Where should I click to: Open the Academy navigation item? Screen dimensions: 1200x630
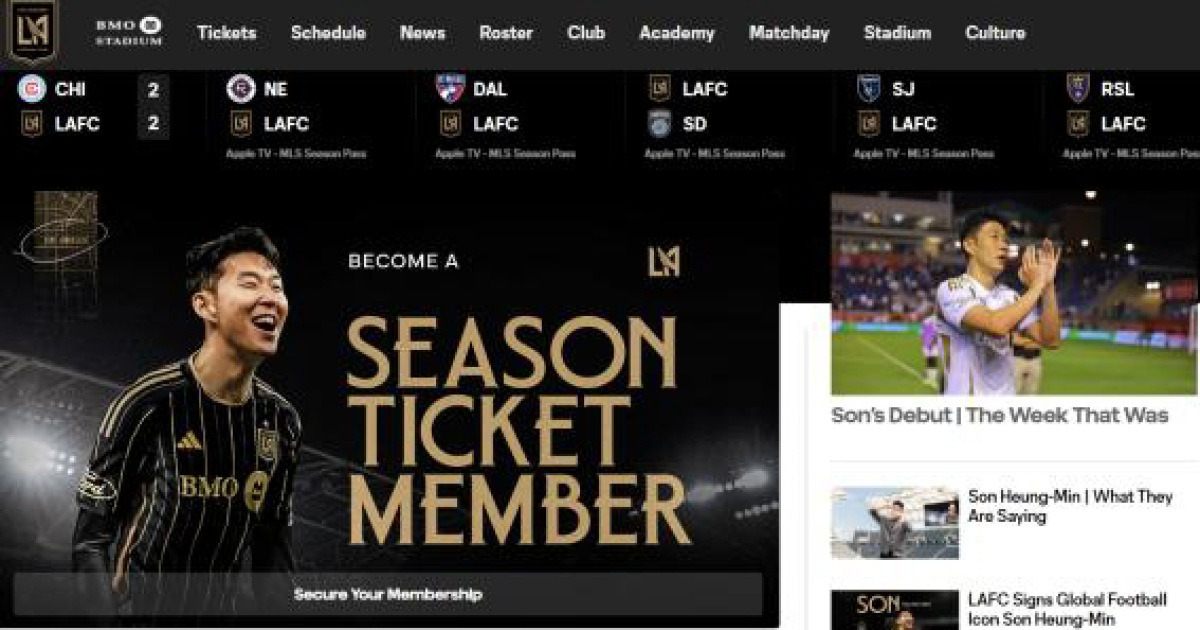pos(677,32)
